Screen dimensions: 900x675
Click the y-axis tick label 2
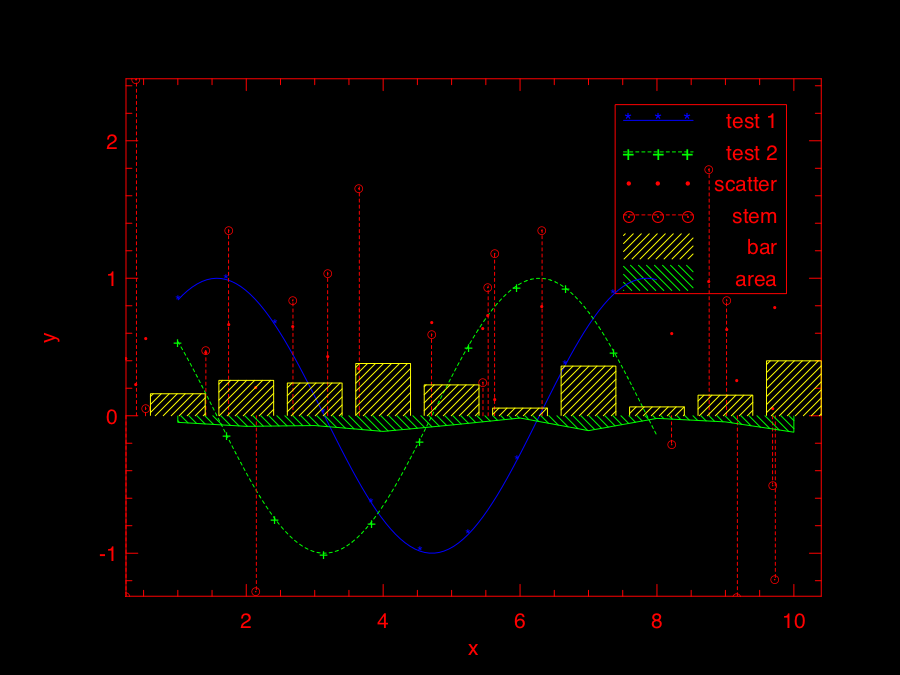111,142
